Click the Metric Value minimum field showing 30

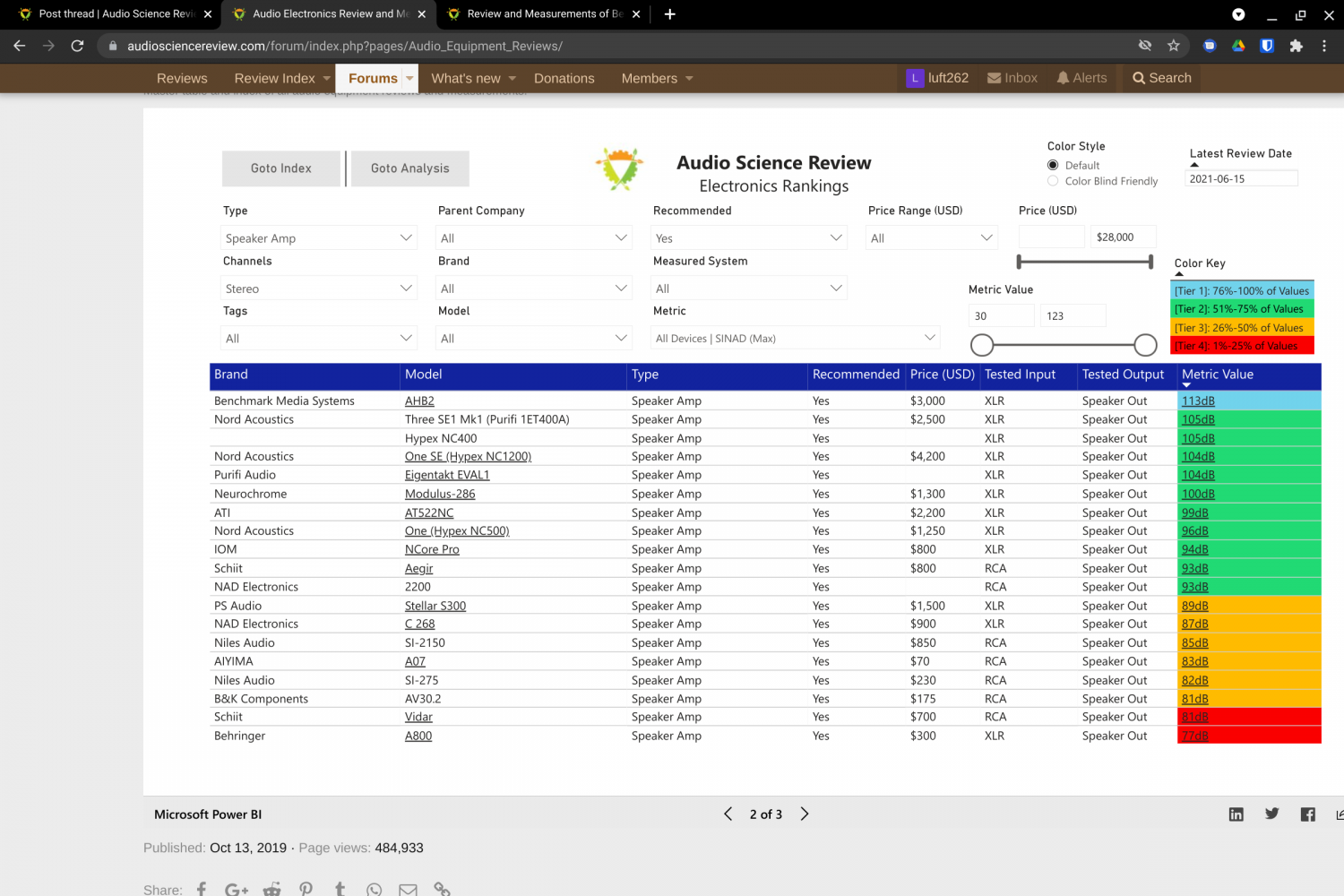(1001, 315)
